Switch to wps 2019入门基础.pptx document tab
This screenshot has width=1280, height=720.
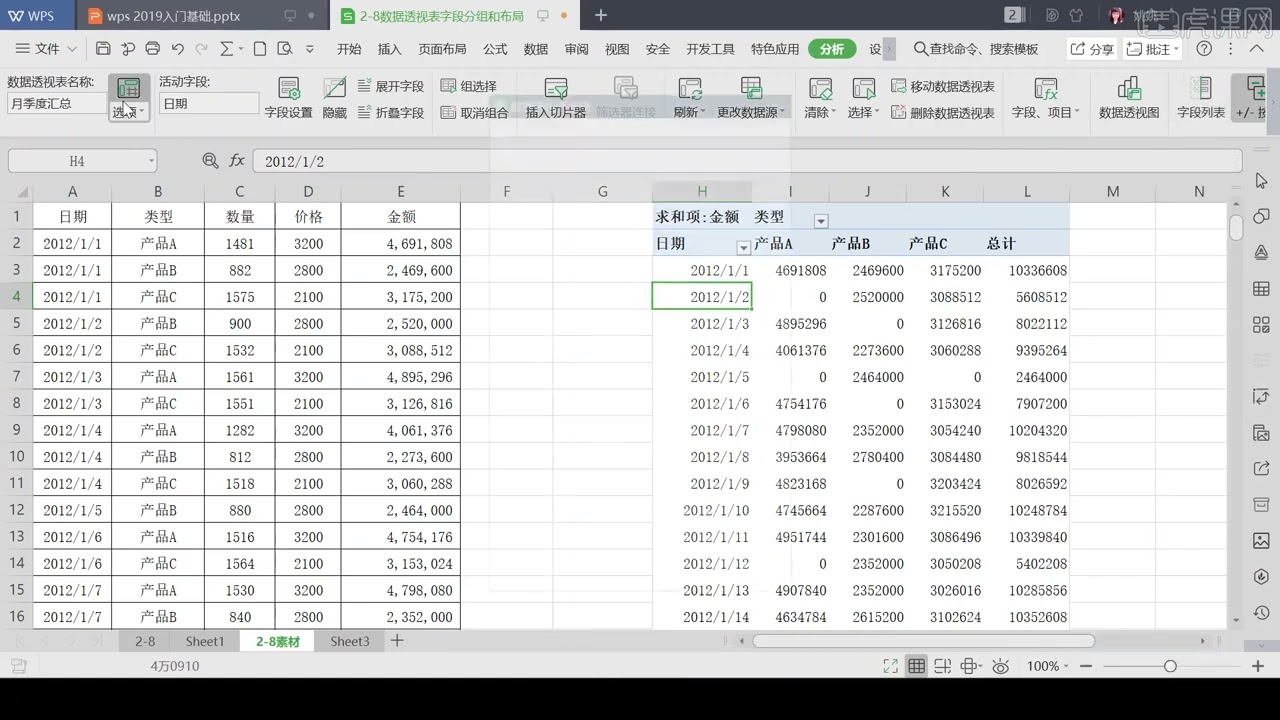203,16
